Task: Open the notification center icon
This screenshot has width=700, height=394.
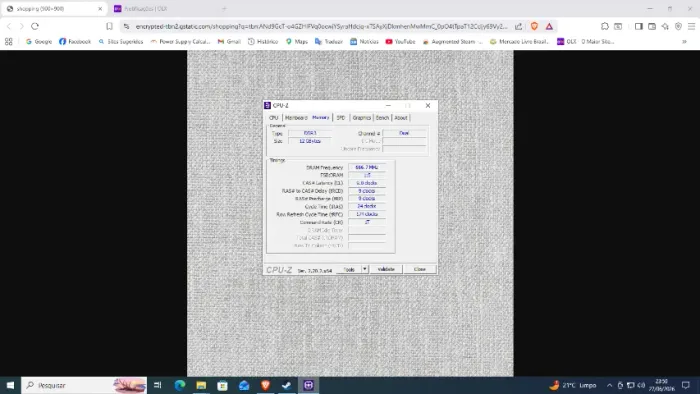Action: (x=686, y=385)
